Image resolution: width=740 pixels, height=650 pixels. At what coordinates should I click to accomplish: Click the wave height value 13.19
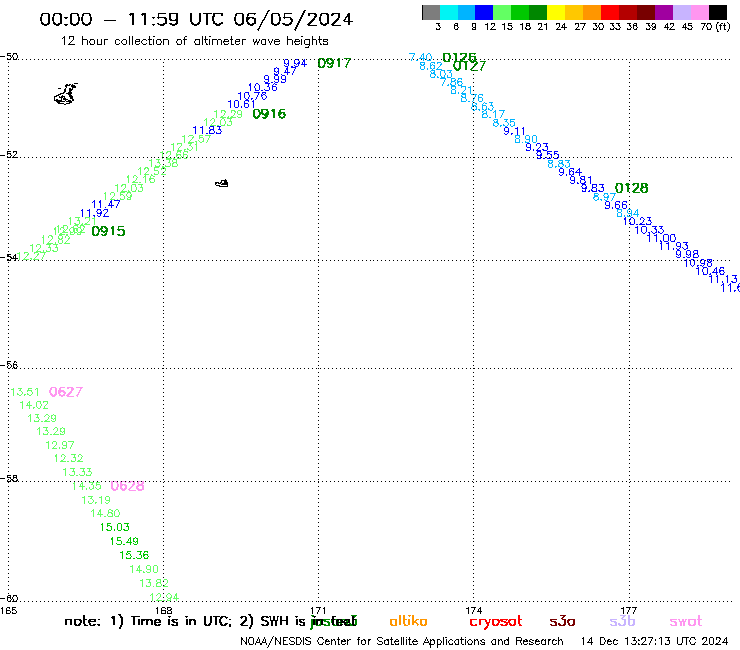pos(96,500)
